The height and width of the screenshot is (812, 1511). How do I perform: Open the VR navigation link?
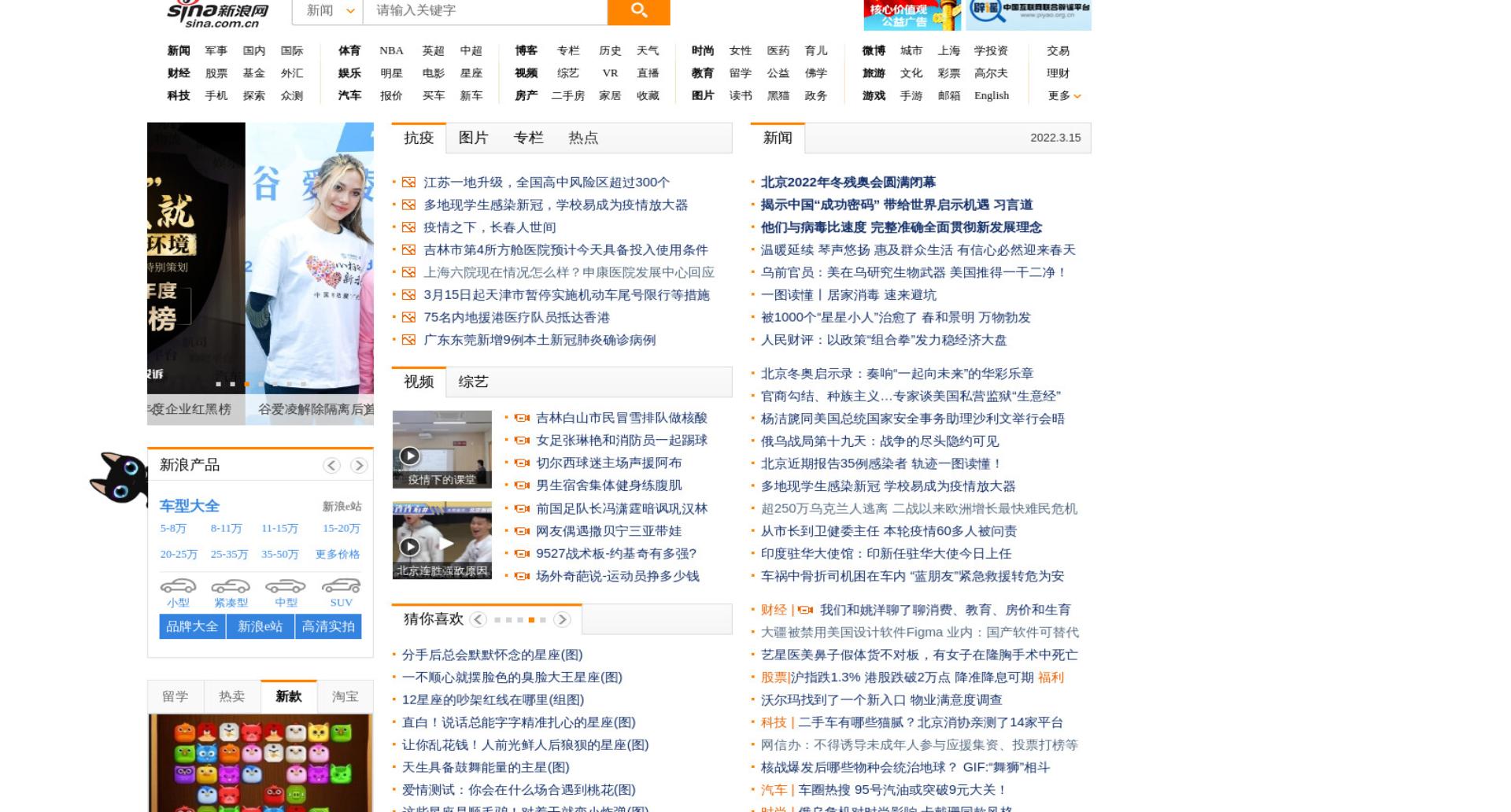click(610, 73)
